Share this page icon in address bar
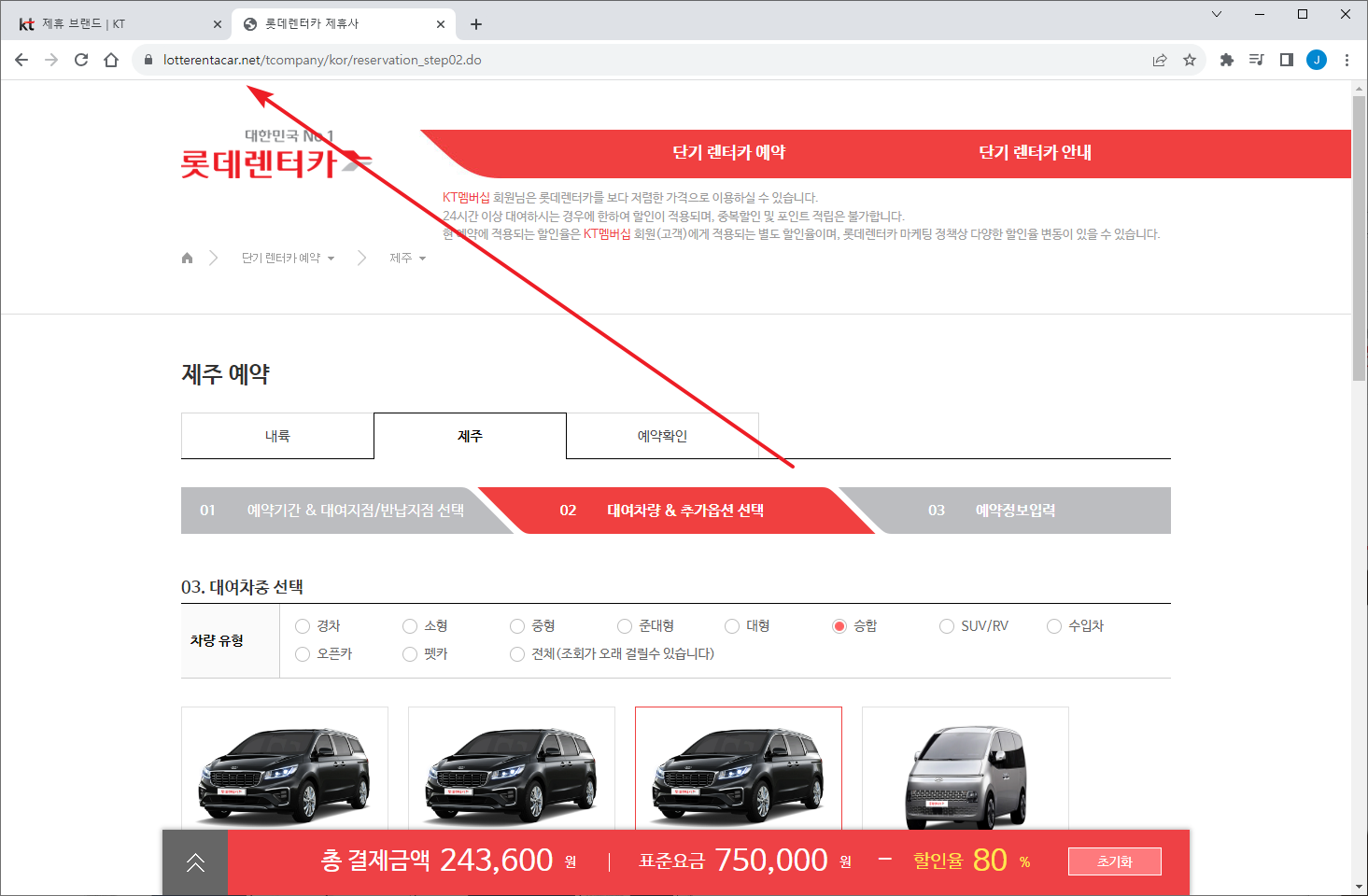This screenshot has width=1368, height=896. click(x=1160, y=60)
